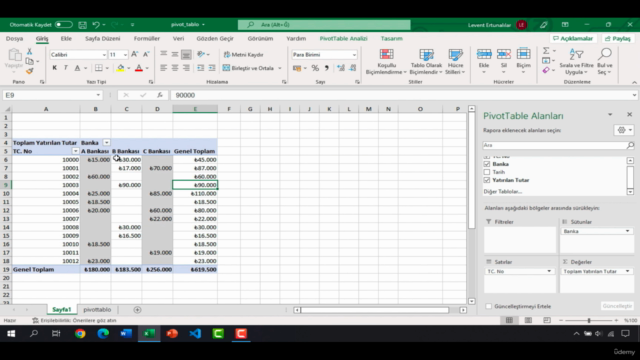This screenshot has width=640, height=360.
Task: Switch to Page Layout view icon
Action: pyautogui.click(x=528, y=320)
